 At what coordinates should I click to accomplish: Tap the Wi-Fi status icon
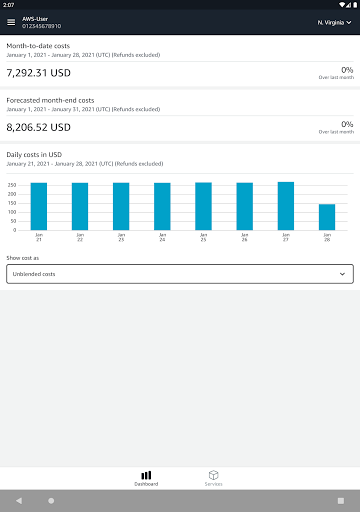click(342, 5)
